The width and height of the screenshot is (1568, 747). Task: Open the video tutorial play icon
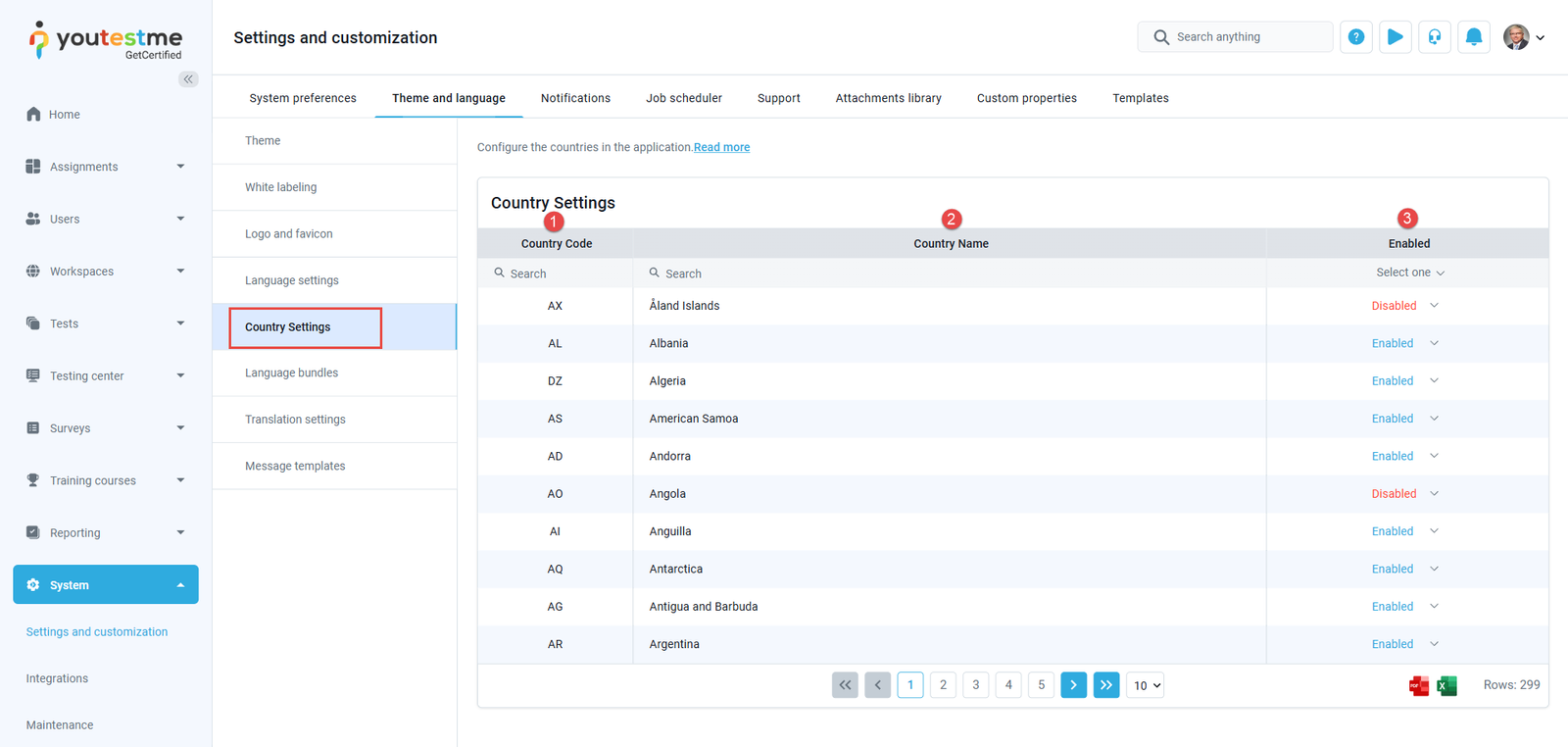click(x=1395, y=37)
